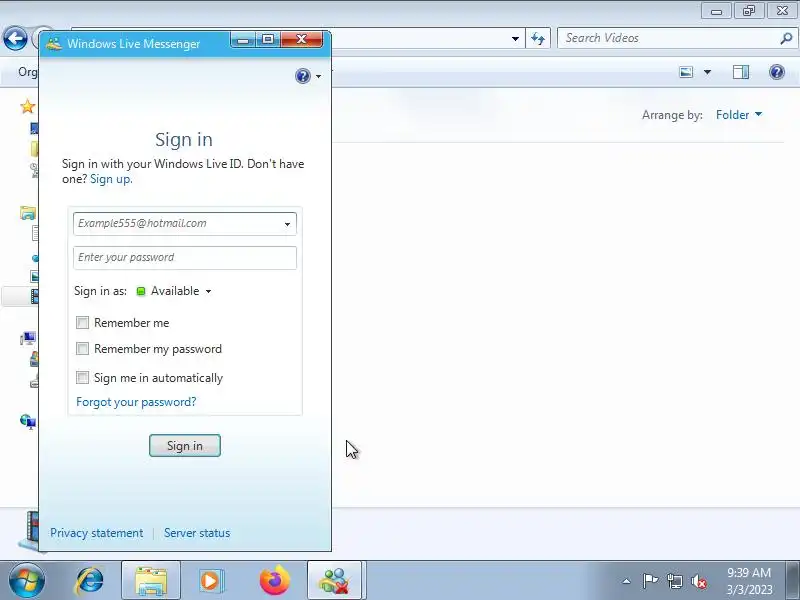Image resolution: width=800 pixels, height=600 pixels.
Task: Open the Arrange by Folder dropdown
Action: (739, 115)
